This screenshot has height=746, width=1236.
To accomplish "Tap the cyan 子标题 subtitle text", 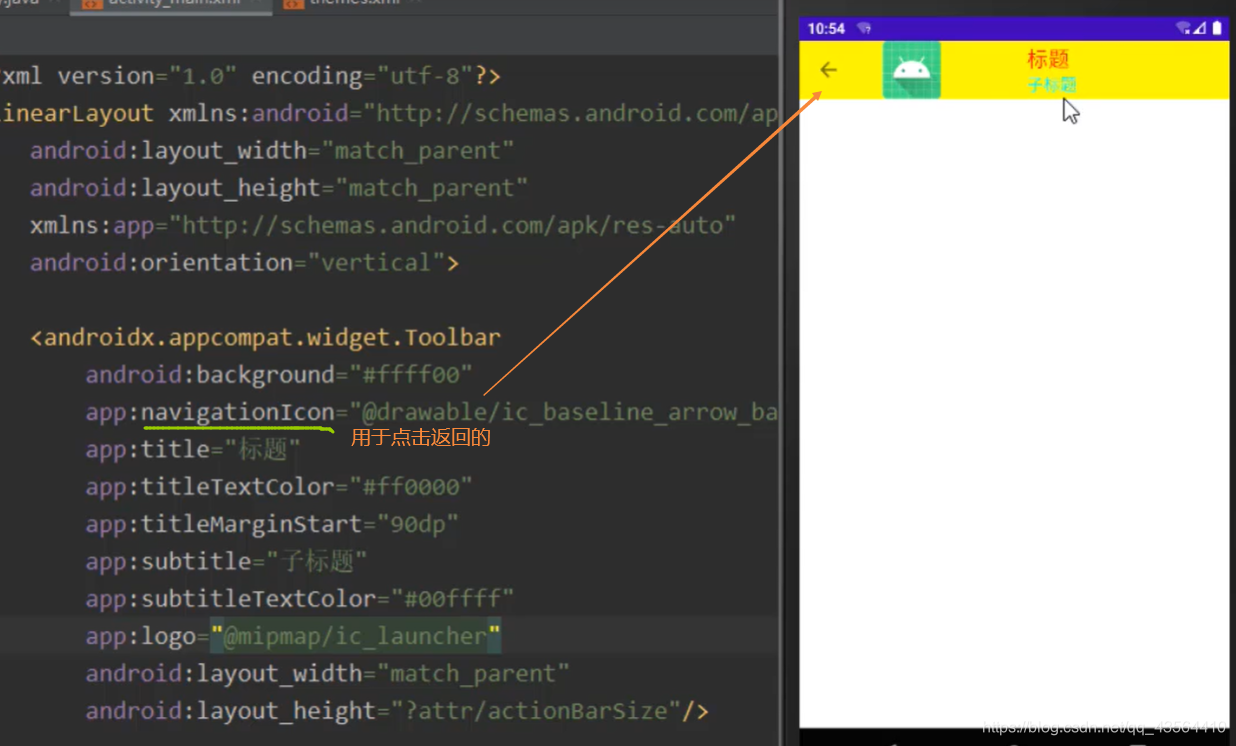I will click(1052, 85).
